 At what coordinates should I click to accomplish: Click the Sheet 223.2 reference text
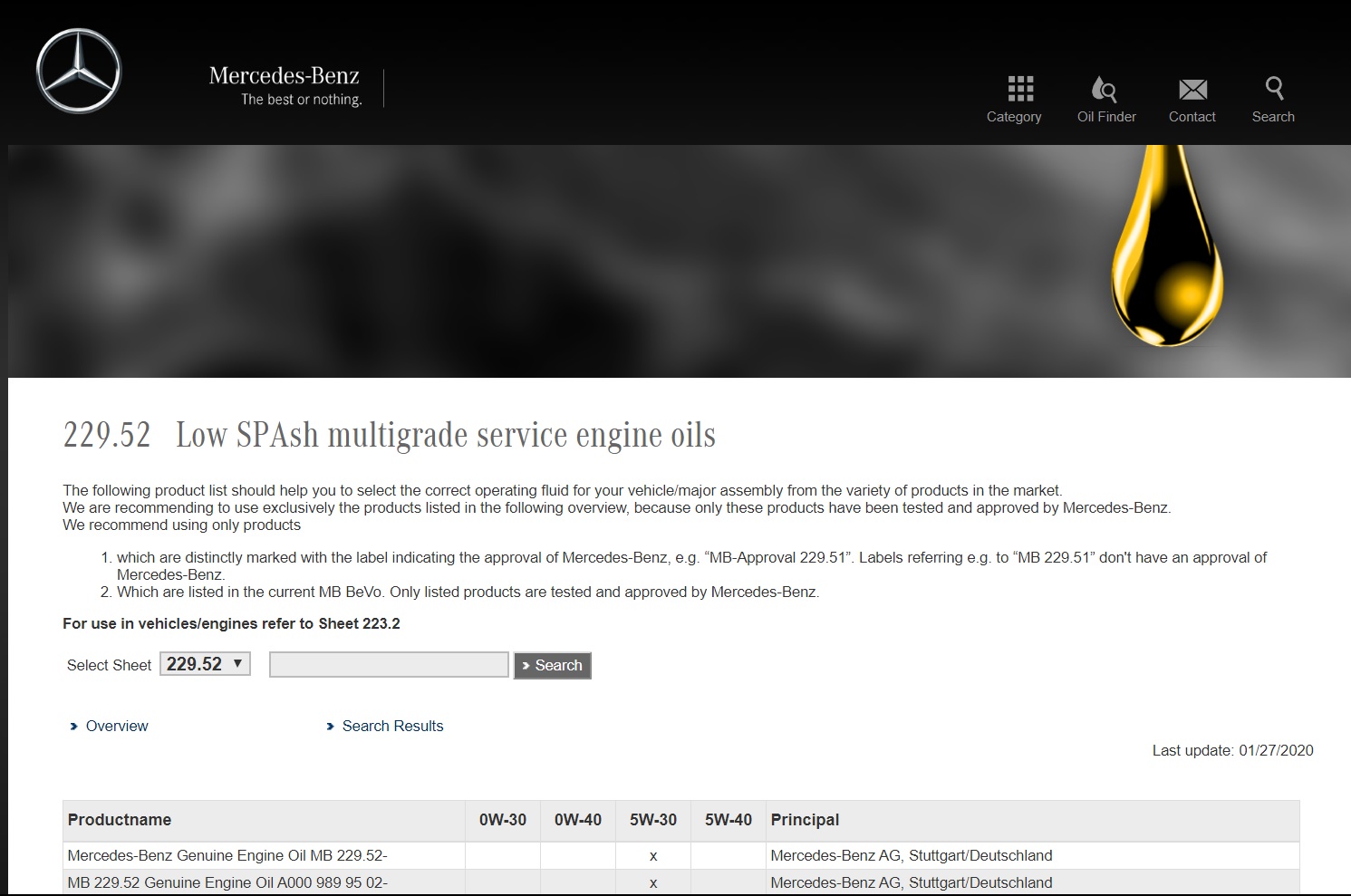359,623
